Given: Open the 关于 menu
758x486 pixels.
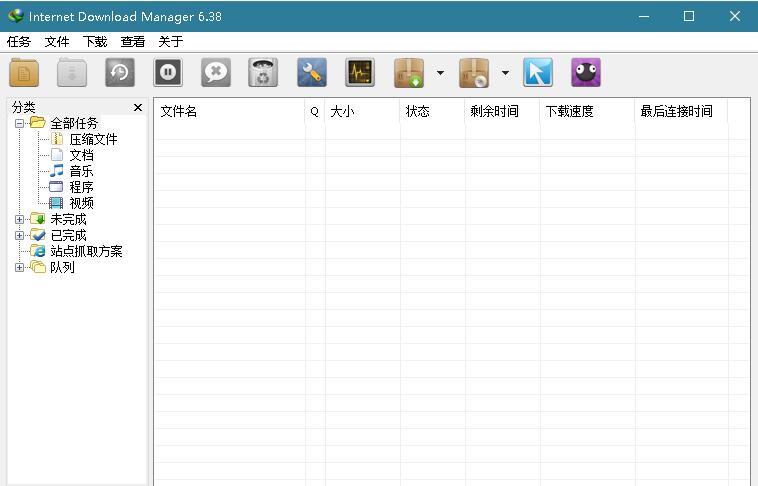Looking at the screenshot, I should [171, 42].
